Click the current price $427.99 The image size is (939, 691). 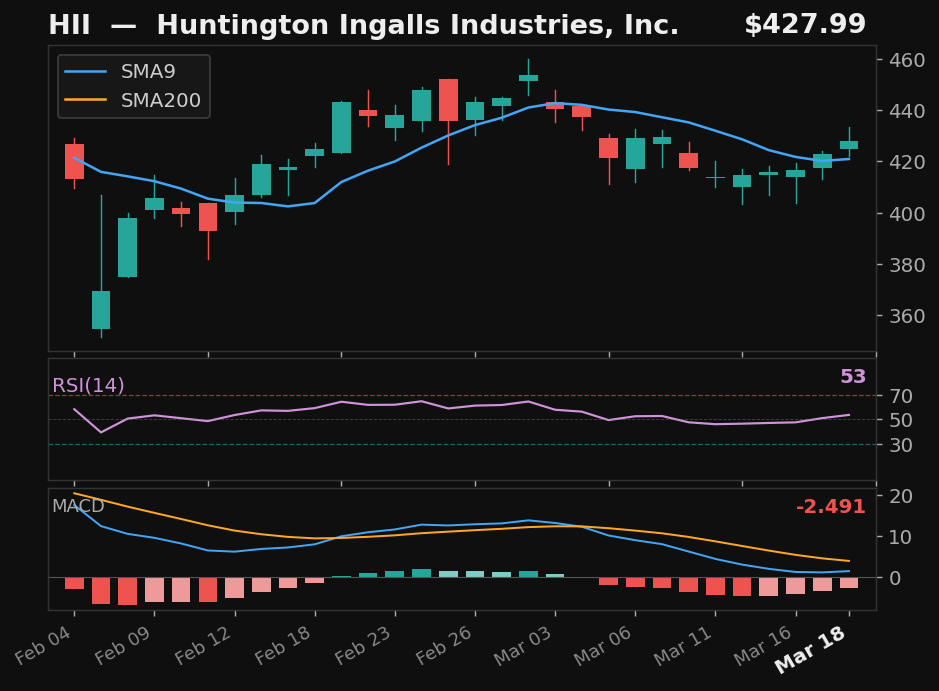pyautogui.click(x=807, y=23)
